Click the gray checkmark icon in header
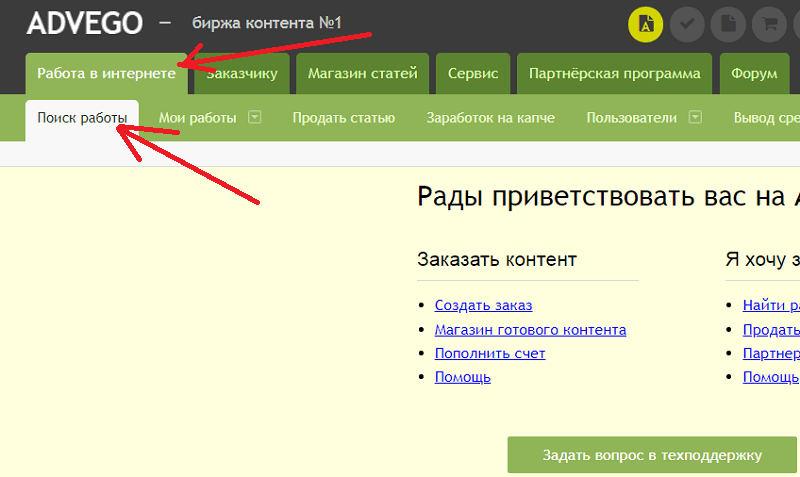 pyautogui.click(x=687, y=24)
